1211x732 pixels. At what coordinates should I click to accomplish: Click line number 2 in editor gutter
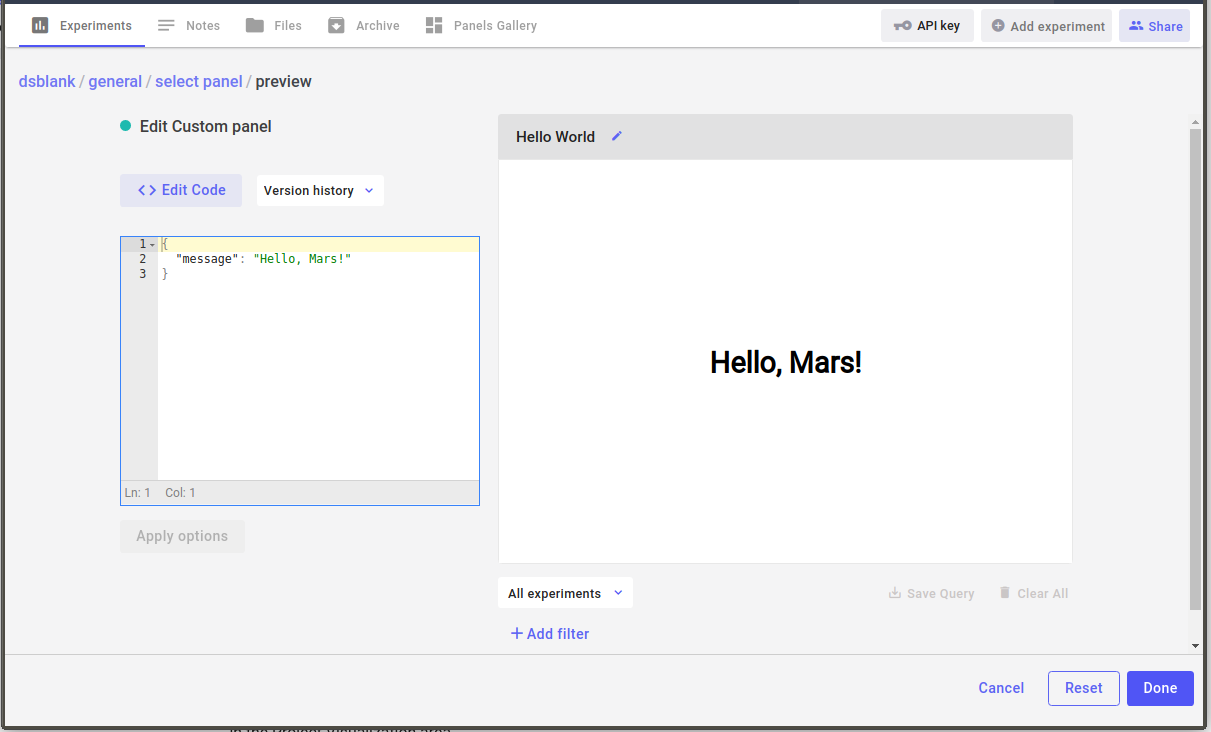coord(143,259)
